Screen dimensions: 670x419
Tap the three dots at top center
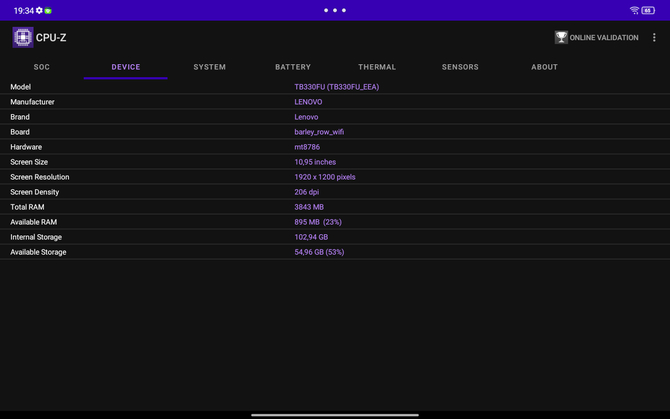tap(335, 10)
